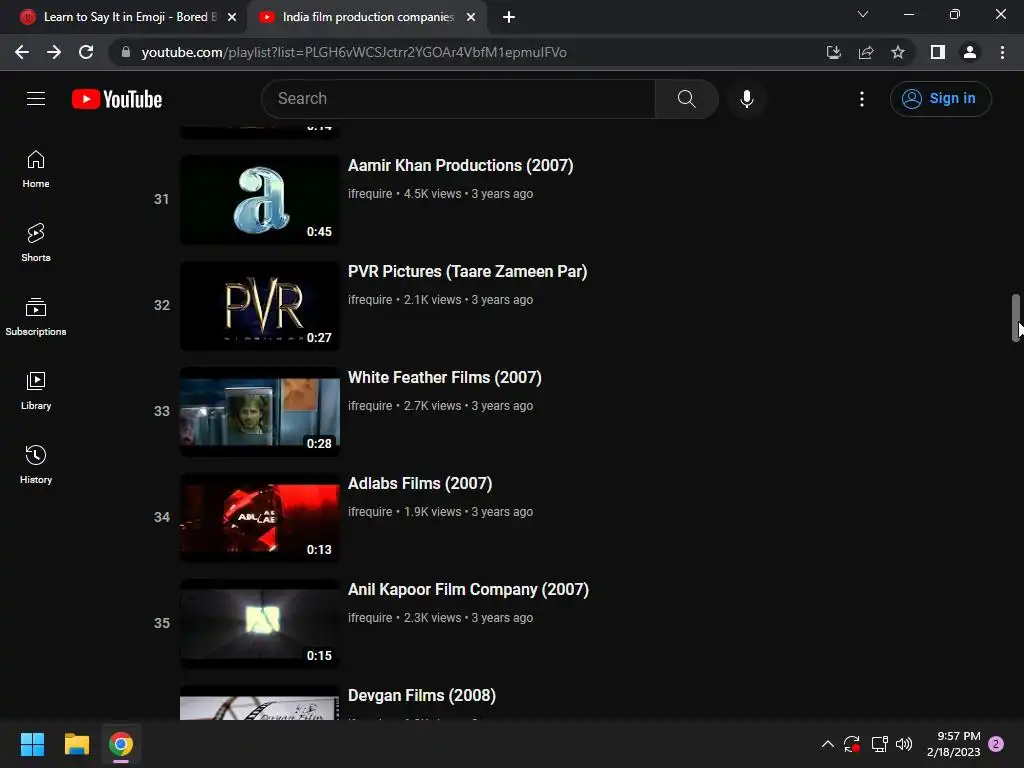This screenshot has width=1024, height=768.
Task: Show hidden system tray icons
Action: pyautogui.click(x=827, y=744)
